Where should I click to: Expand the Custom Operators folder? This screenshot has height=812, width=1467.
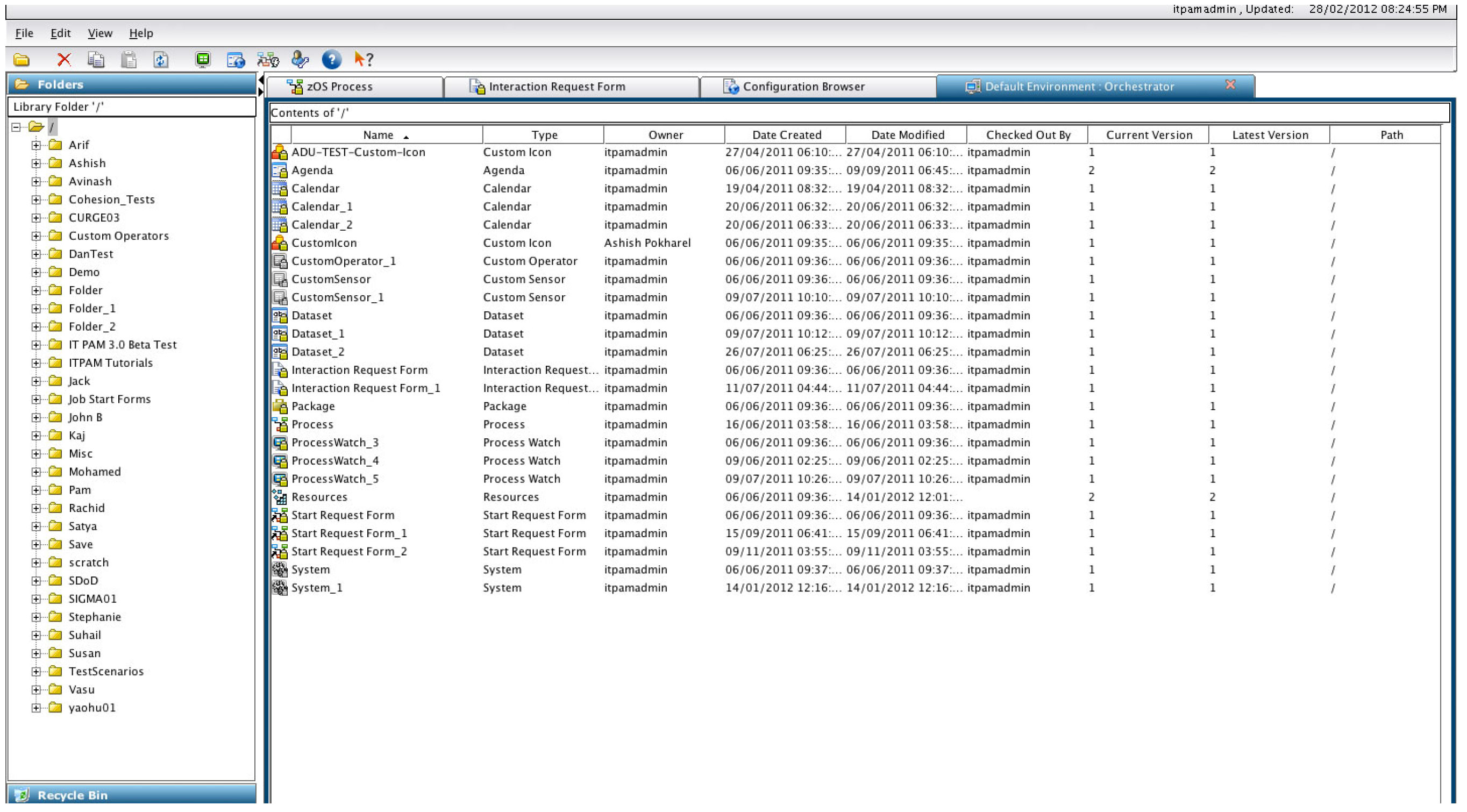(36, 235)
